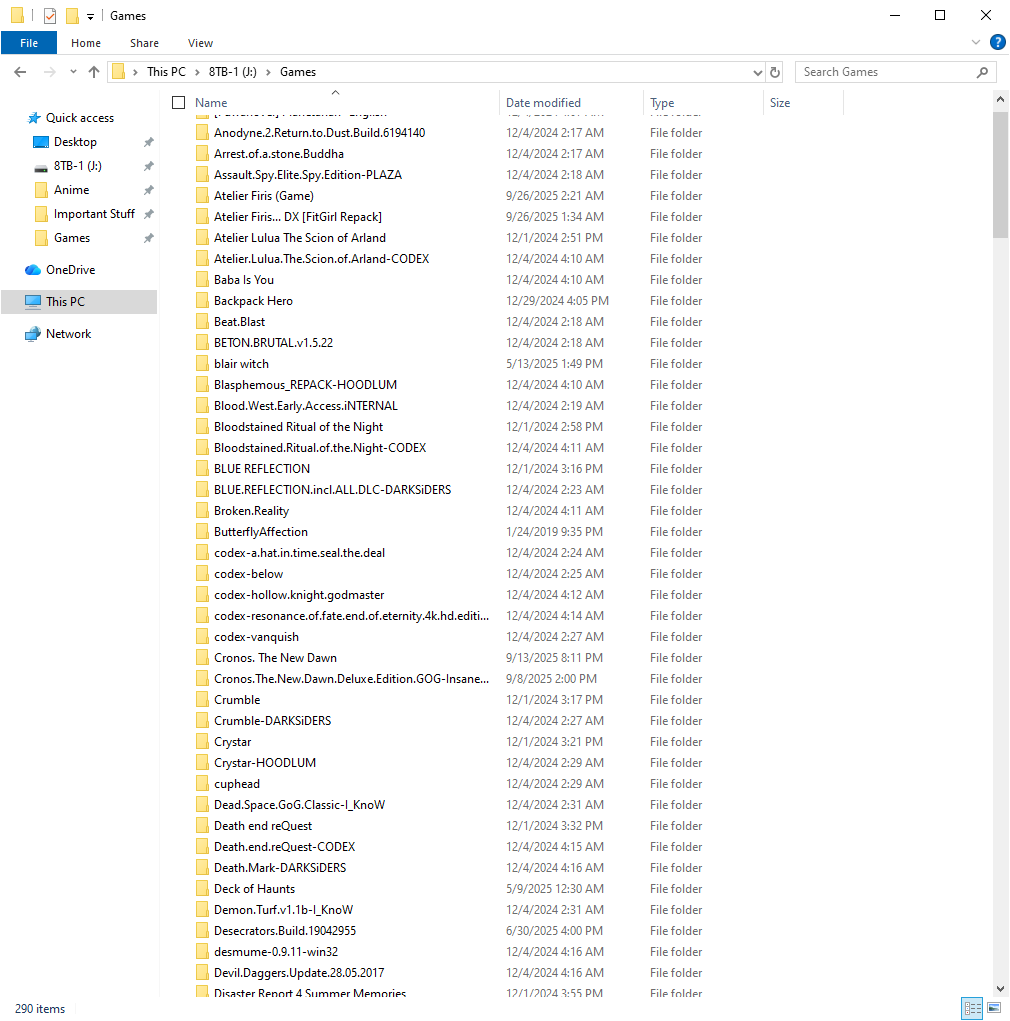Screen dimensions: 1010x1021
Task: Click the Properties quick access toolbar icon
Action: pyautogui.click(x=49, y=16)
